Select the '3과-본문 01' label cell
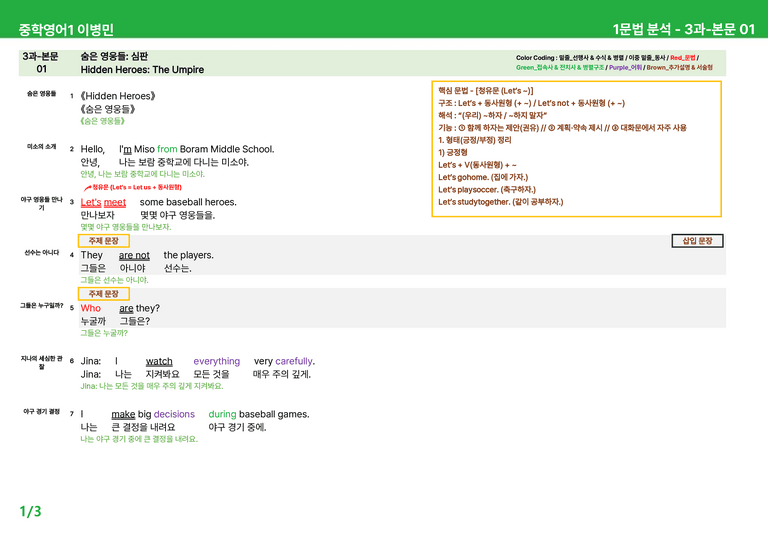 click(41, 62)
